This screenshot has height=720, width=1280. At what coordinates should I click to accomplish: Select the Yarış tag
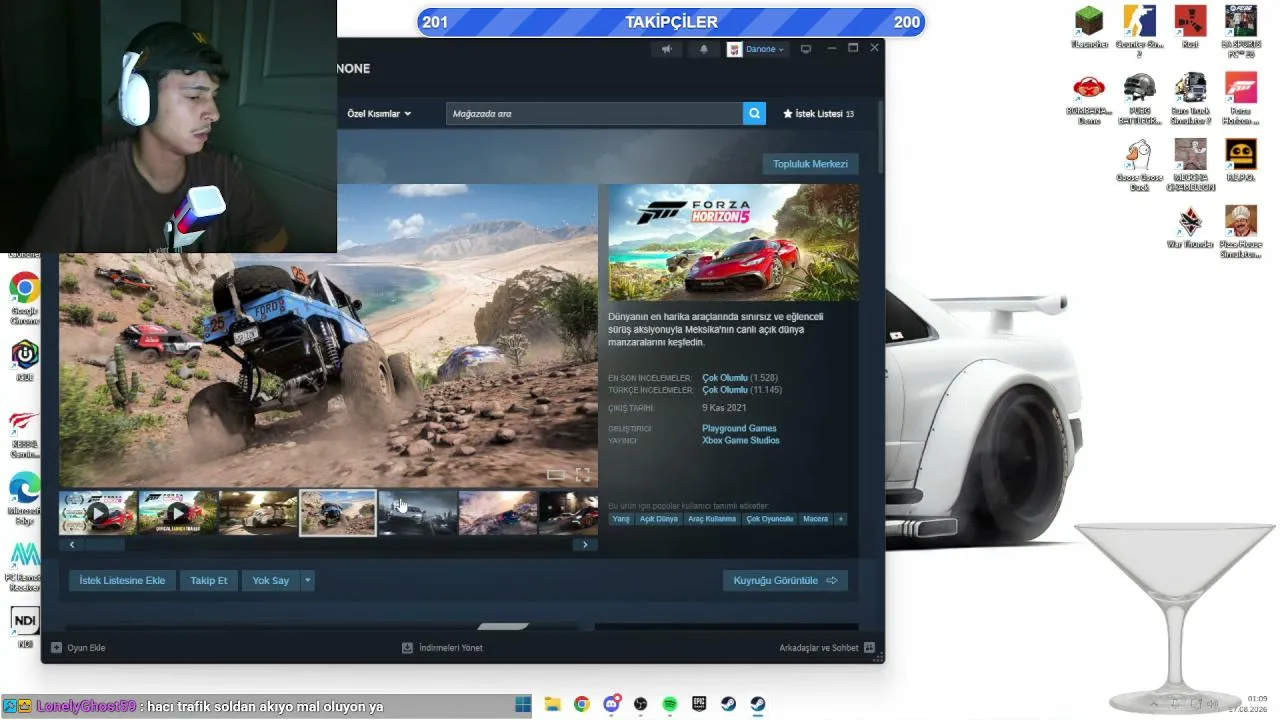tap(621, 519)
